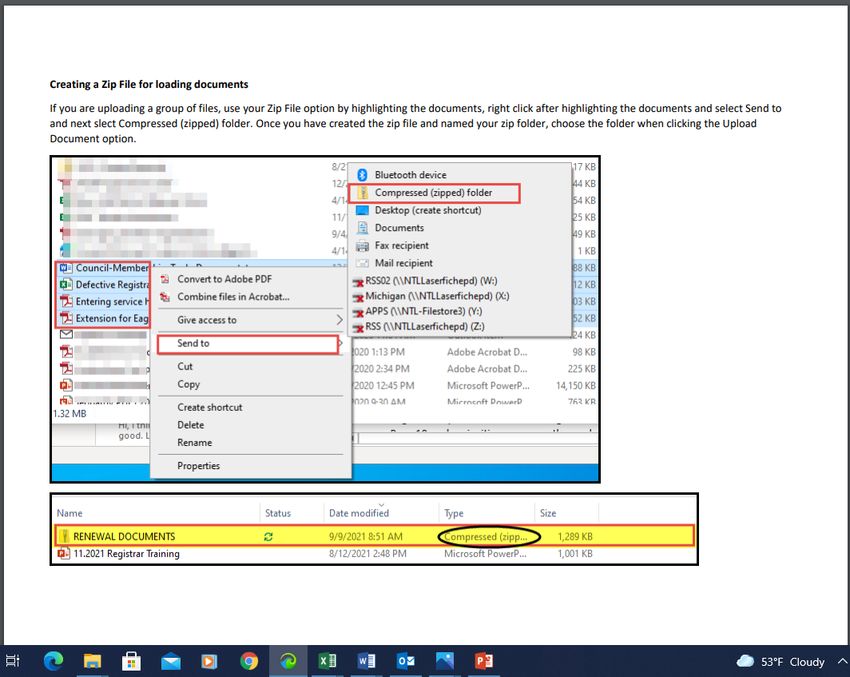The image size is (850, 677).
Task: Switch to Word on the taskbar
Action: pos(366,661)
